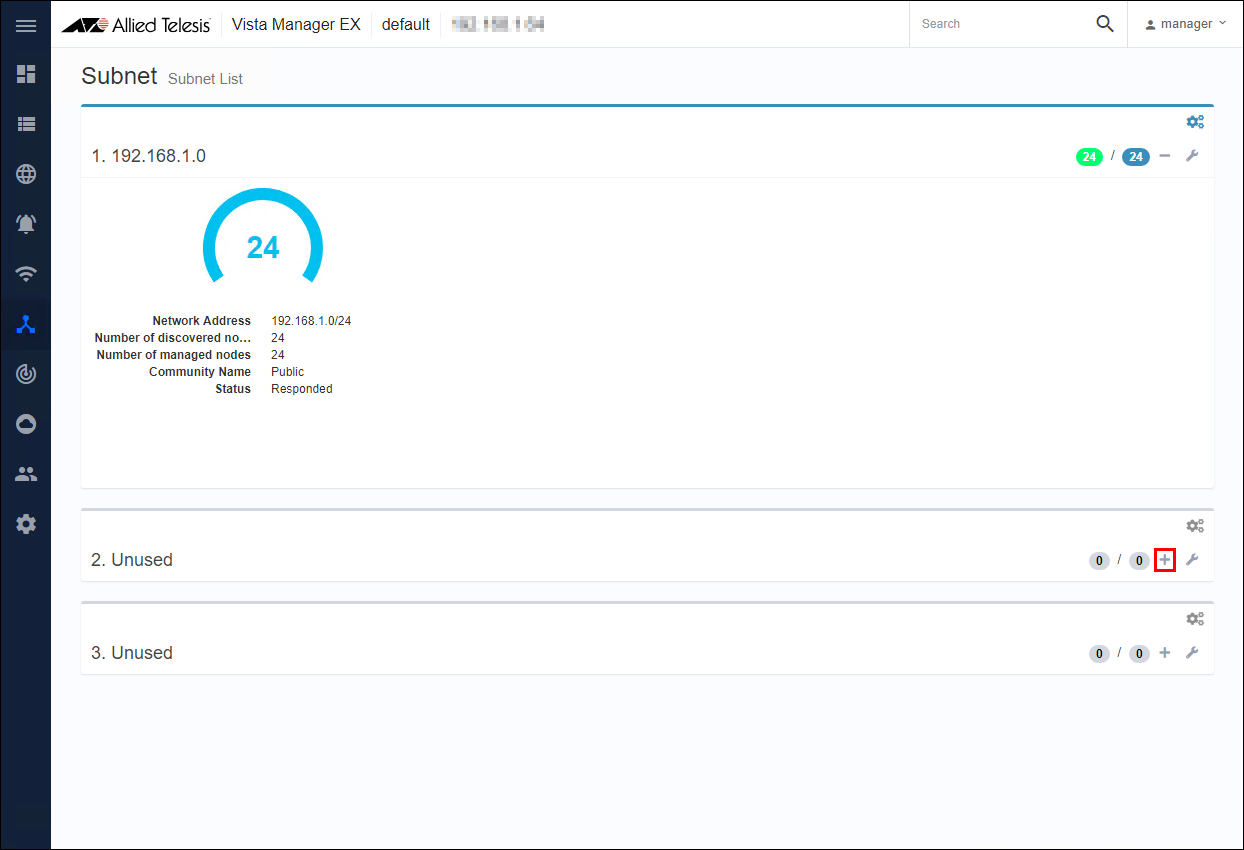The image size is (1244, 850).
Task: Click the wrench icon for subnet 192.168.1.0
Action: tap(1192, 156)
